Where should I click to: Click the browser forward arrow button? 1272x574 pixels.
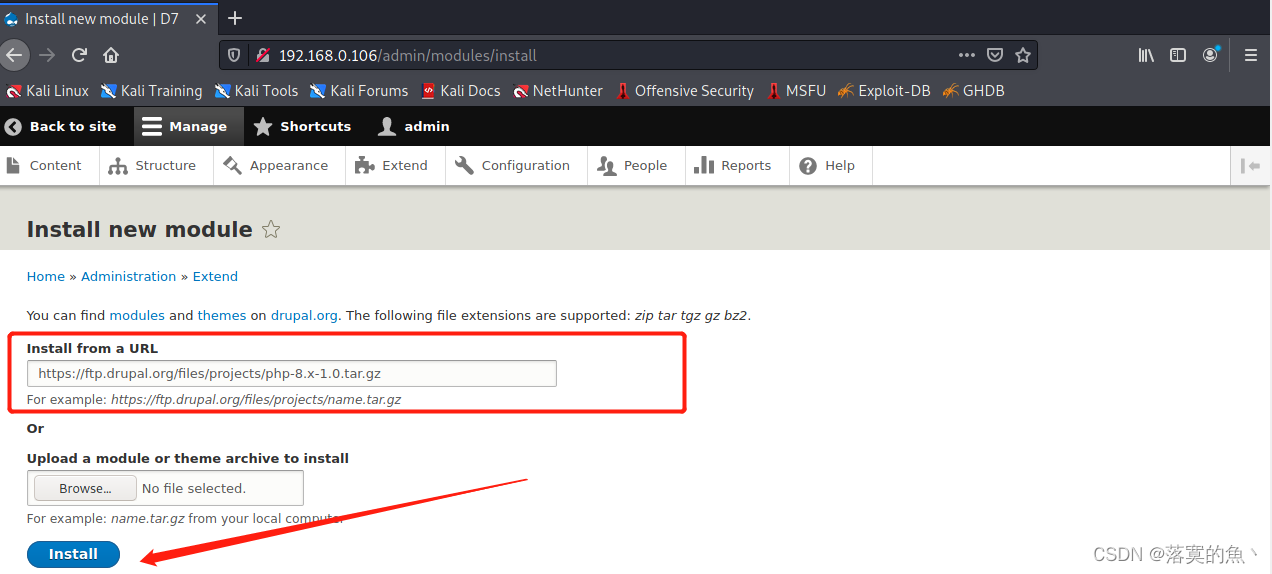click(x=47, y=55)
